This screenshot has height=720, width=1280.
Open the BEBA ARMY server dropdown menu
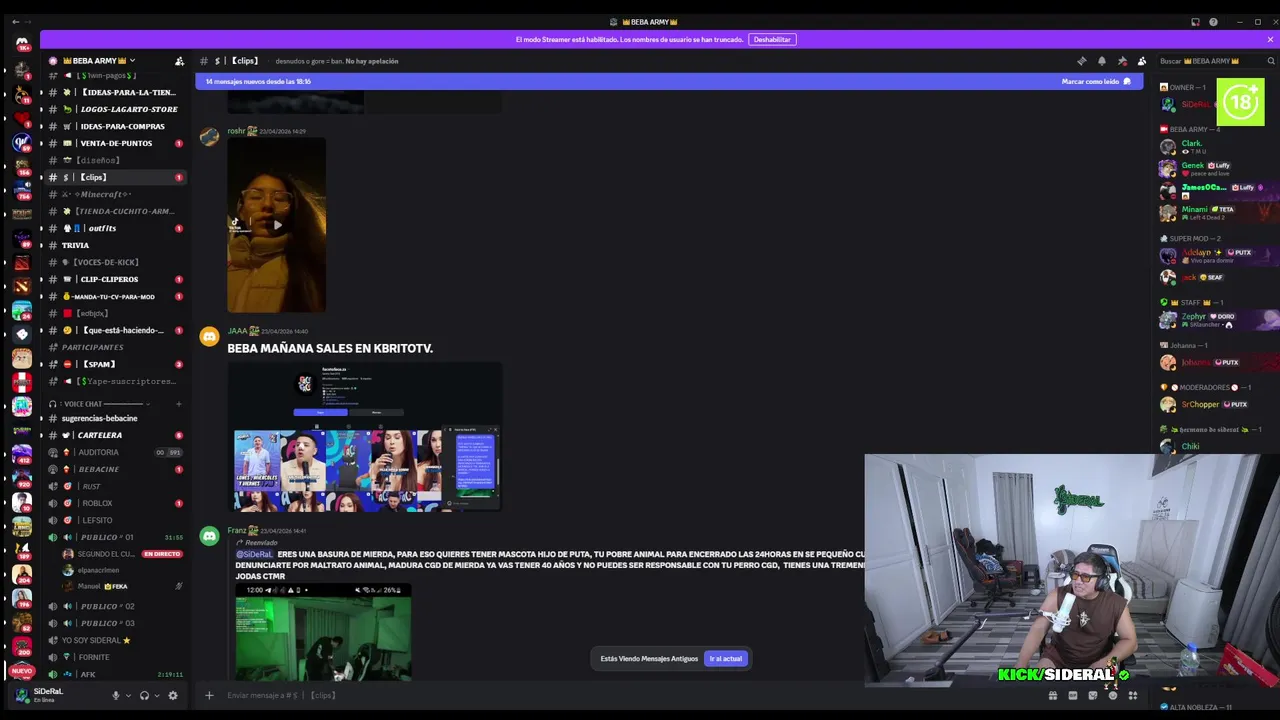click(x=98, y=61)
